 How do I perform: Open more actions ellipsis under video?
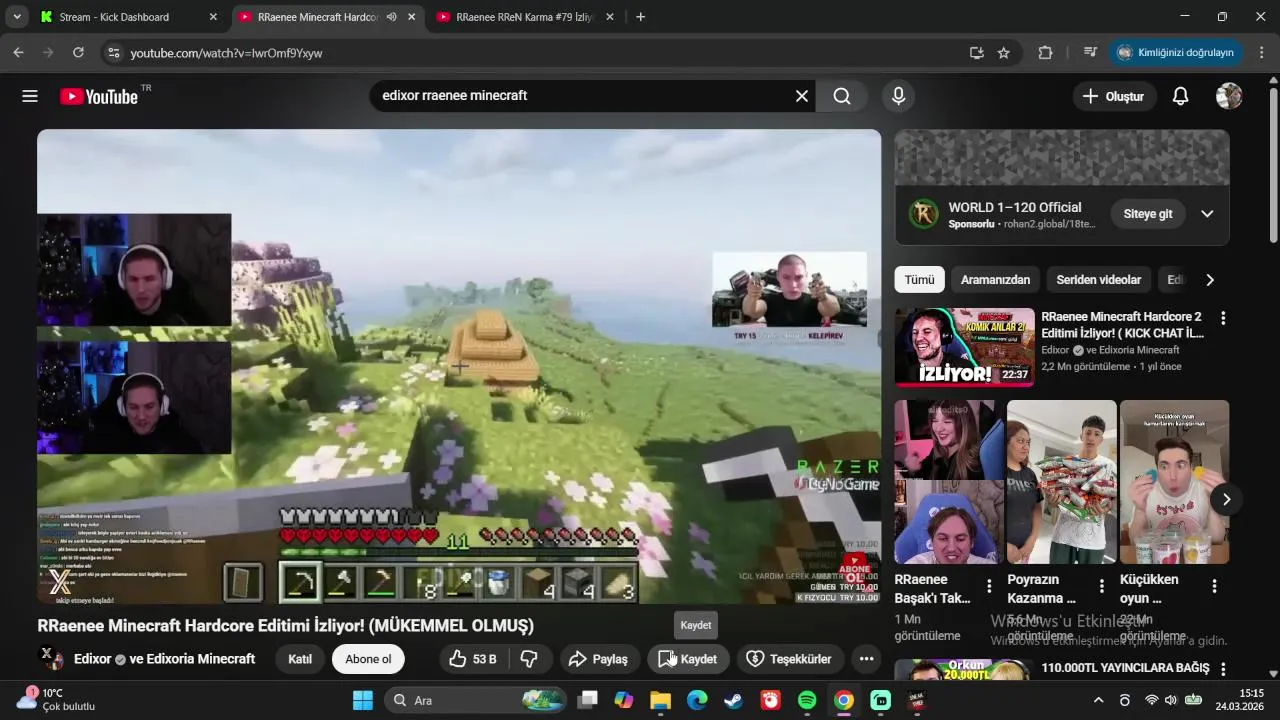pyautogui.click(x=866, y=659)
